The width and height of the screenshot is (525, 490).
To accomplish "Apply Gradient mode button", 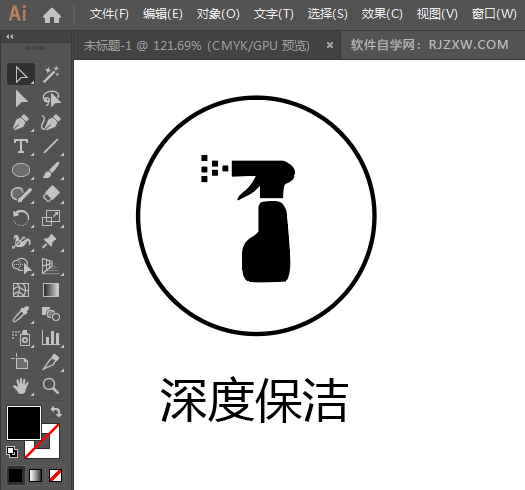I will pos(35,475).
